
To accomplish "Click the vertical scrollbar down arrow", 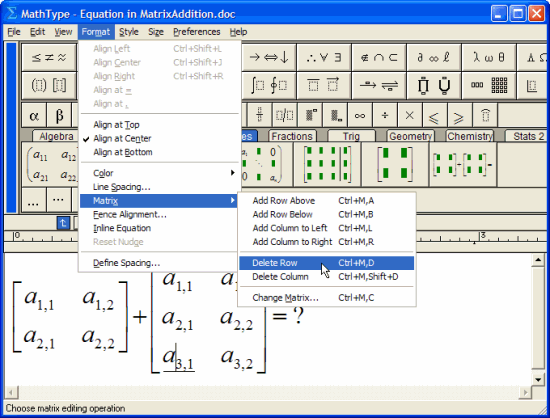I will [538, 379].
